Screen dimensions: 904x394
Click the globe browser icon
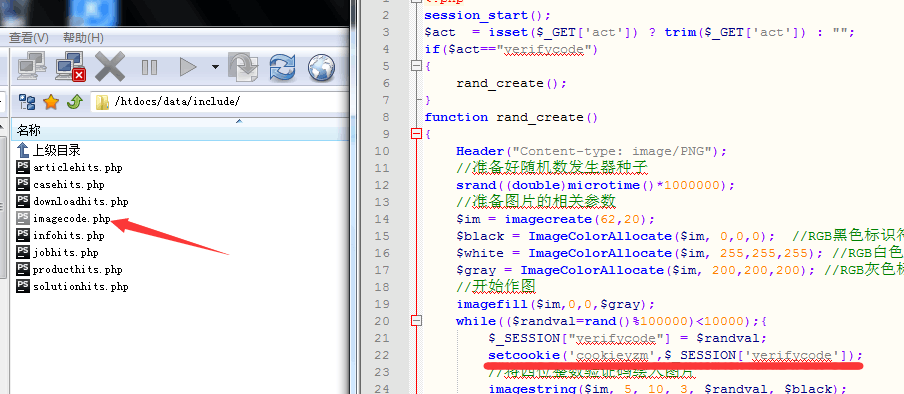tap(321, 67)
